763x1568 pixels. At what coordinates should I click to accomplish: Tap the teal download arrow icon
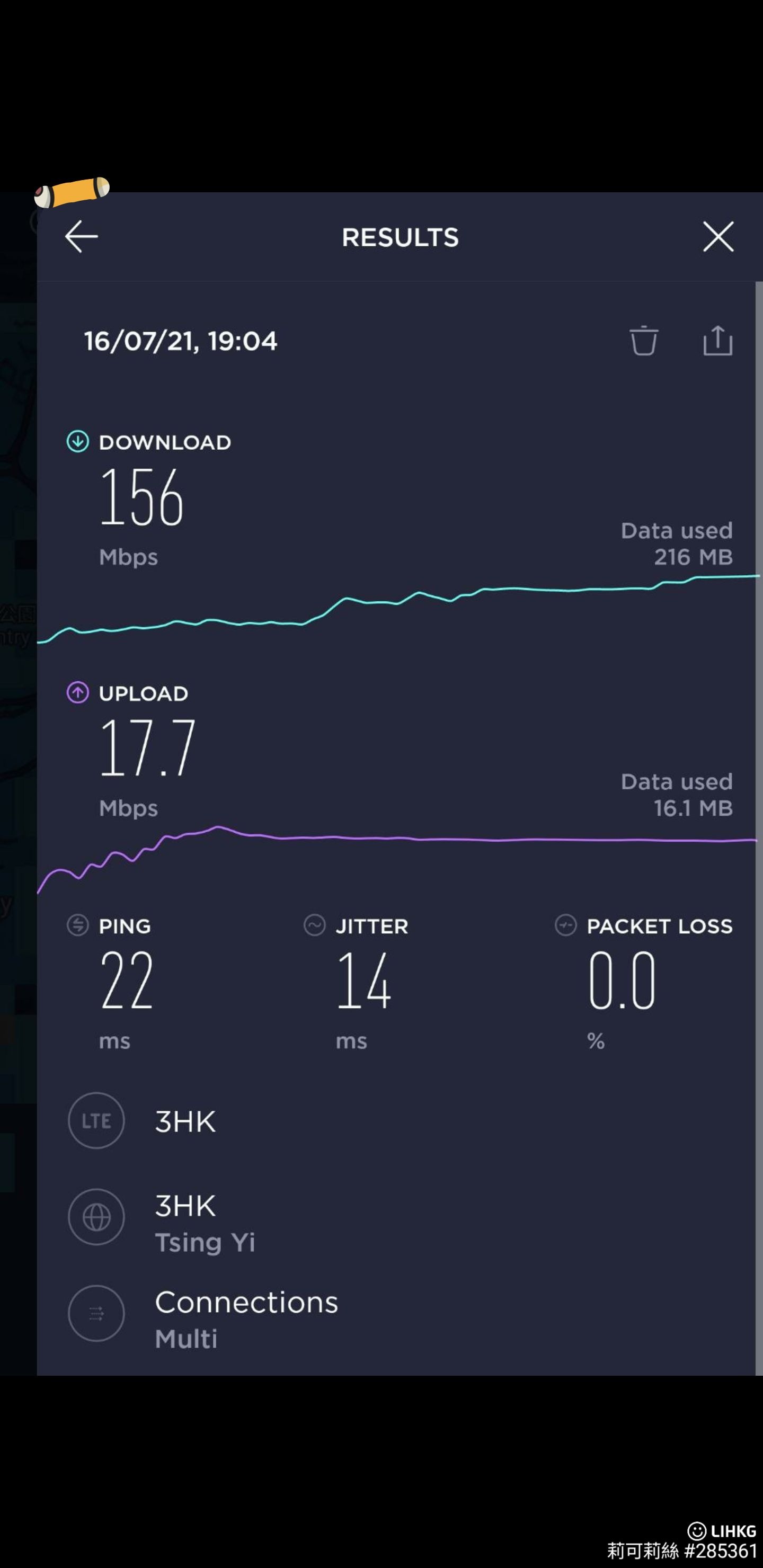77,441
